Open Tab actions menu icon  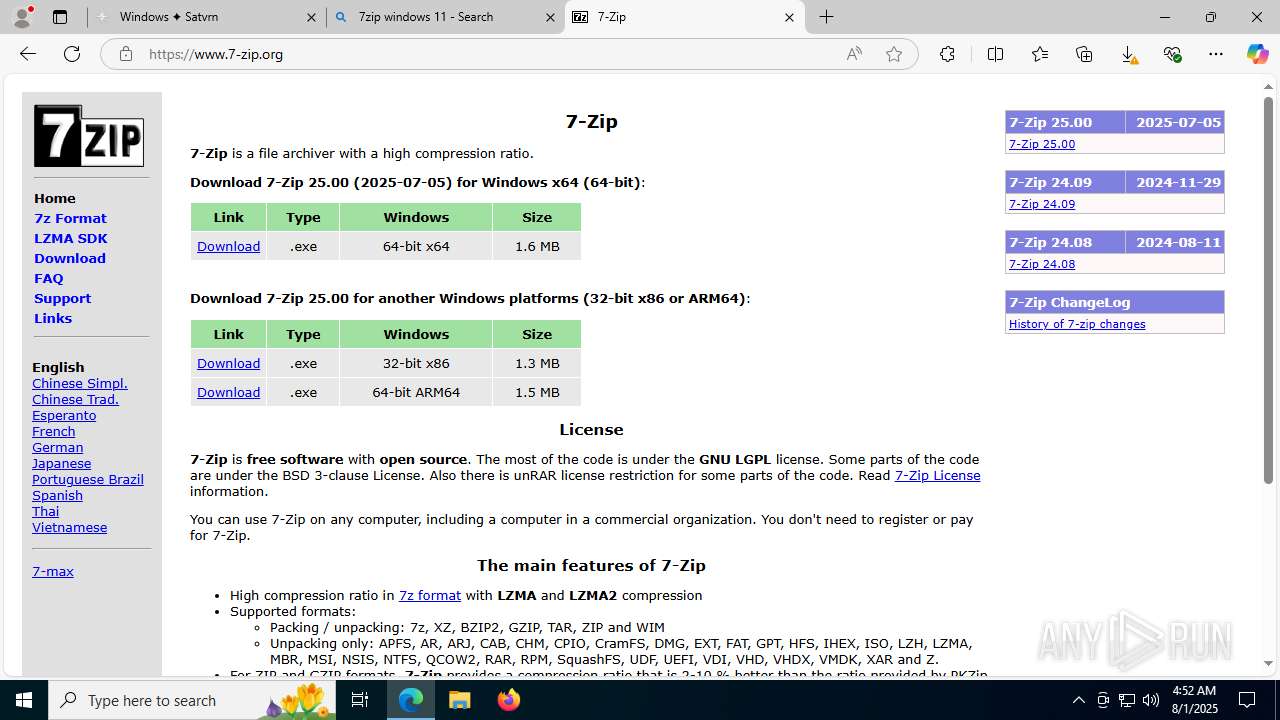(60, 17)
